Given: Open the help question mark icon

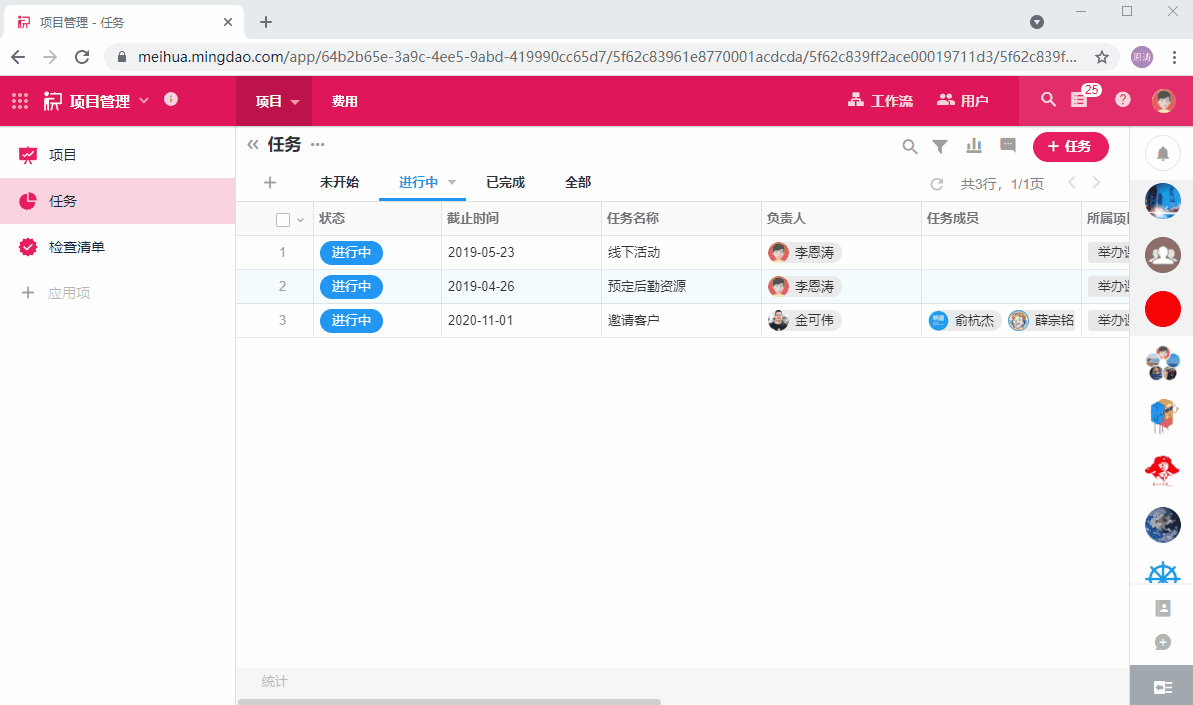Looking at the screenshot, I should [1123, 100].
